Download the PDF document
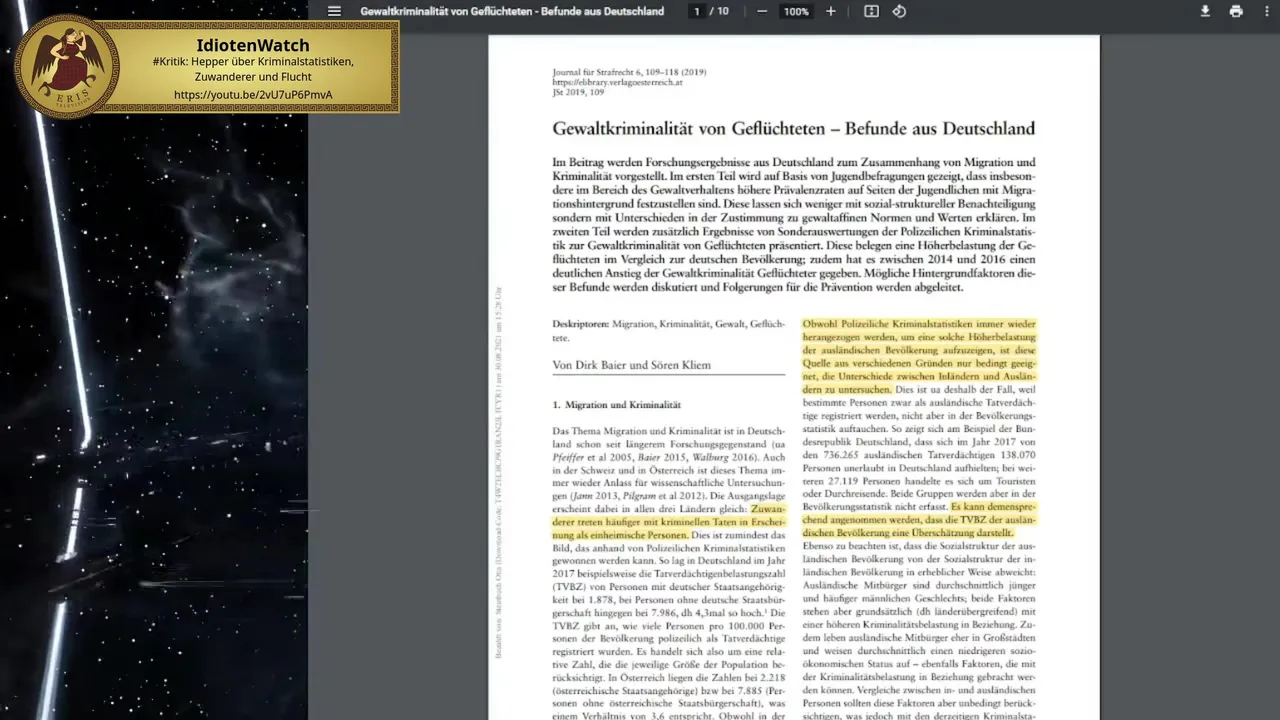This screenshot has width=1280, height=720. (1205, 12)
